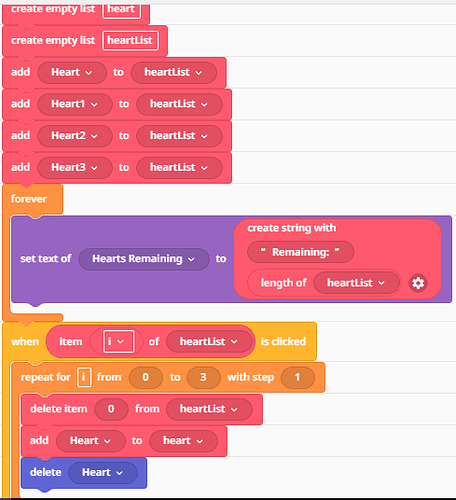
Task: Open the i variable dropdown in when block
Action: [119, 341]
